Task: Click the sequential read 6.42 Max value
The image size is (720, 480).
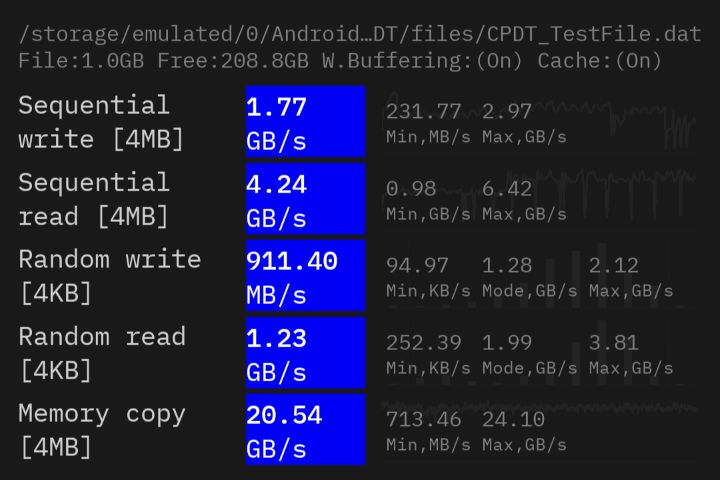Action: point(507,189)
